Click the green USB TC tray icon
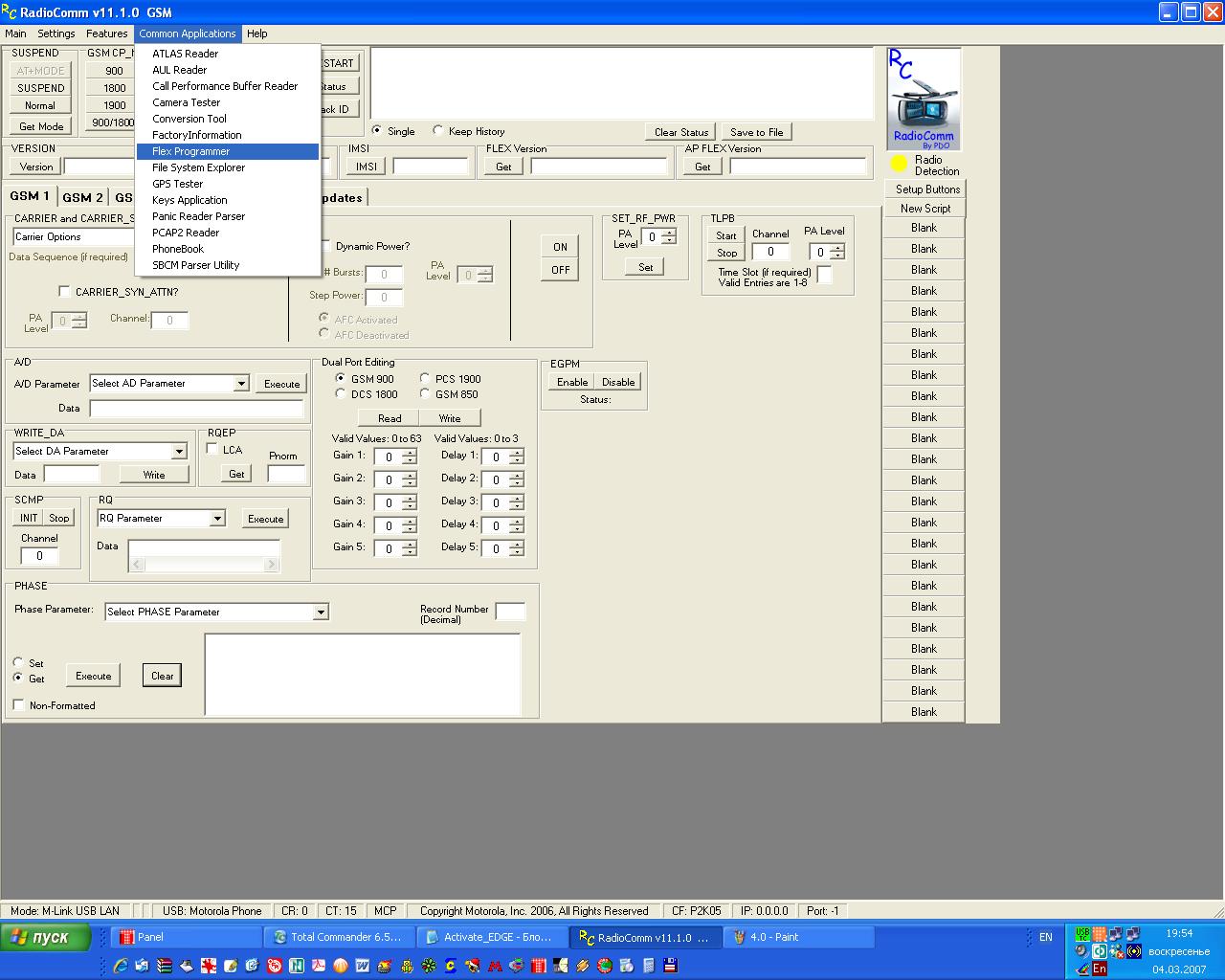This screenshot has height=980, width=1225. (1082, 934)
